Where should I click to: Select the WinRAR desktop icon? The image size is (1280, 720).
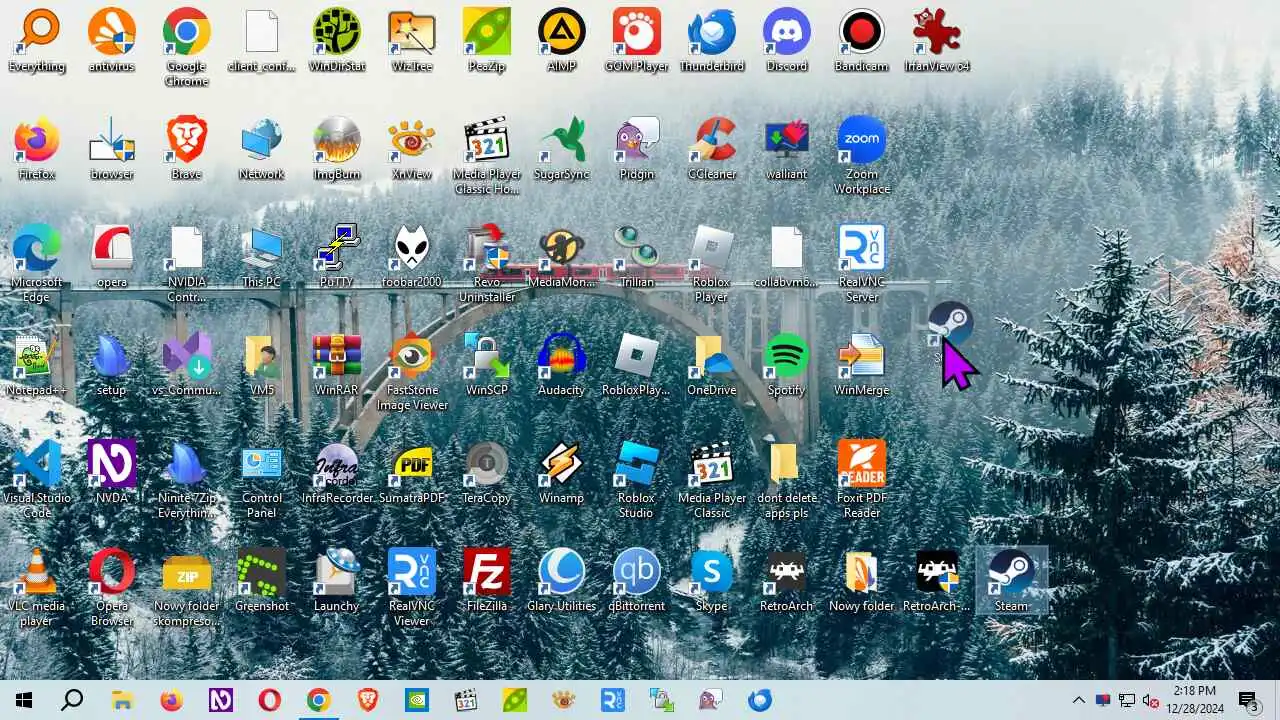coord(337,364)
